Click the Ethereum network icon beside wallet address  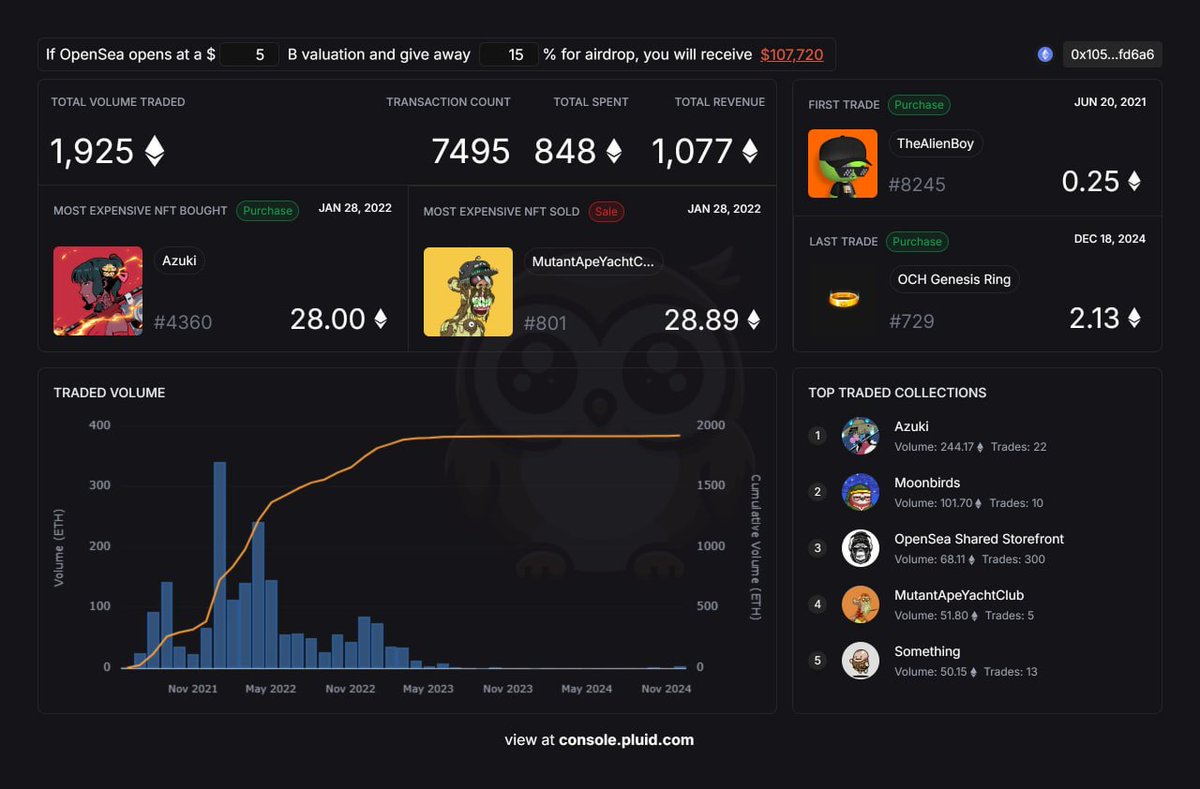[1045, 54]
